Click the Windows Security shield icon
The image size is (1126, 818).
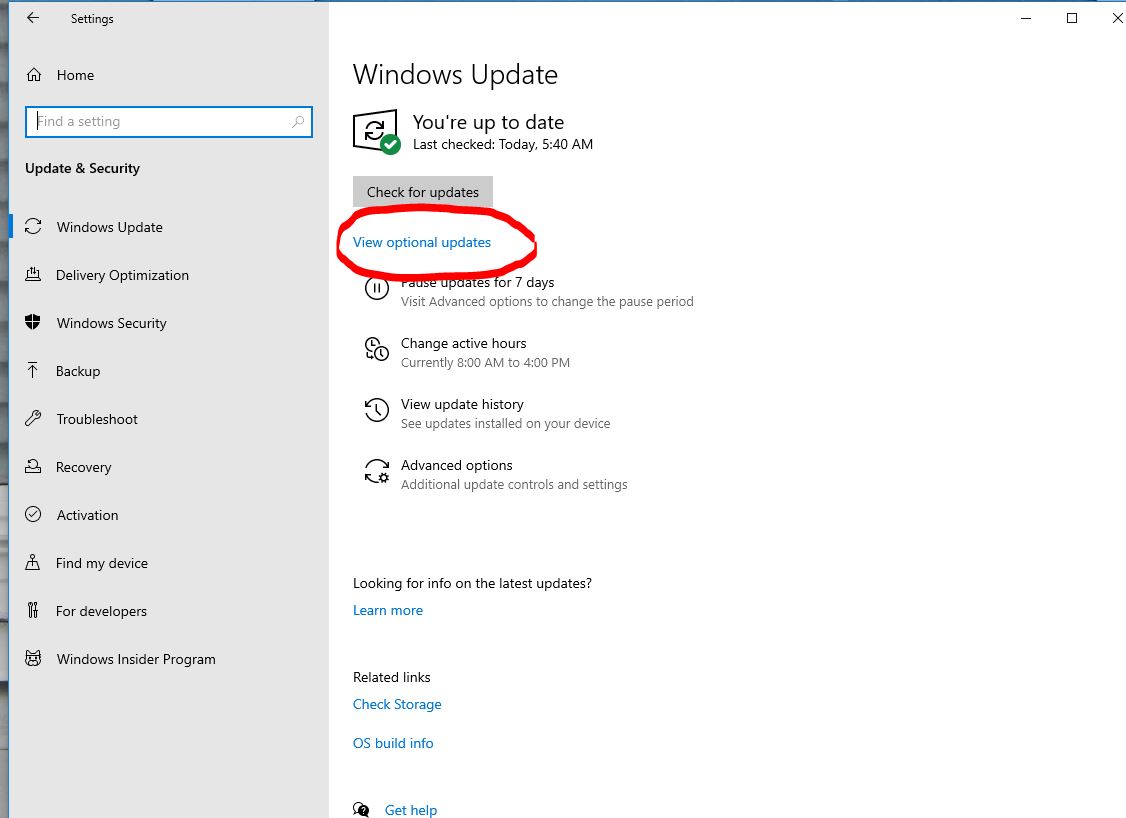[x=33, y=322]
